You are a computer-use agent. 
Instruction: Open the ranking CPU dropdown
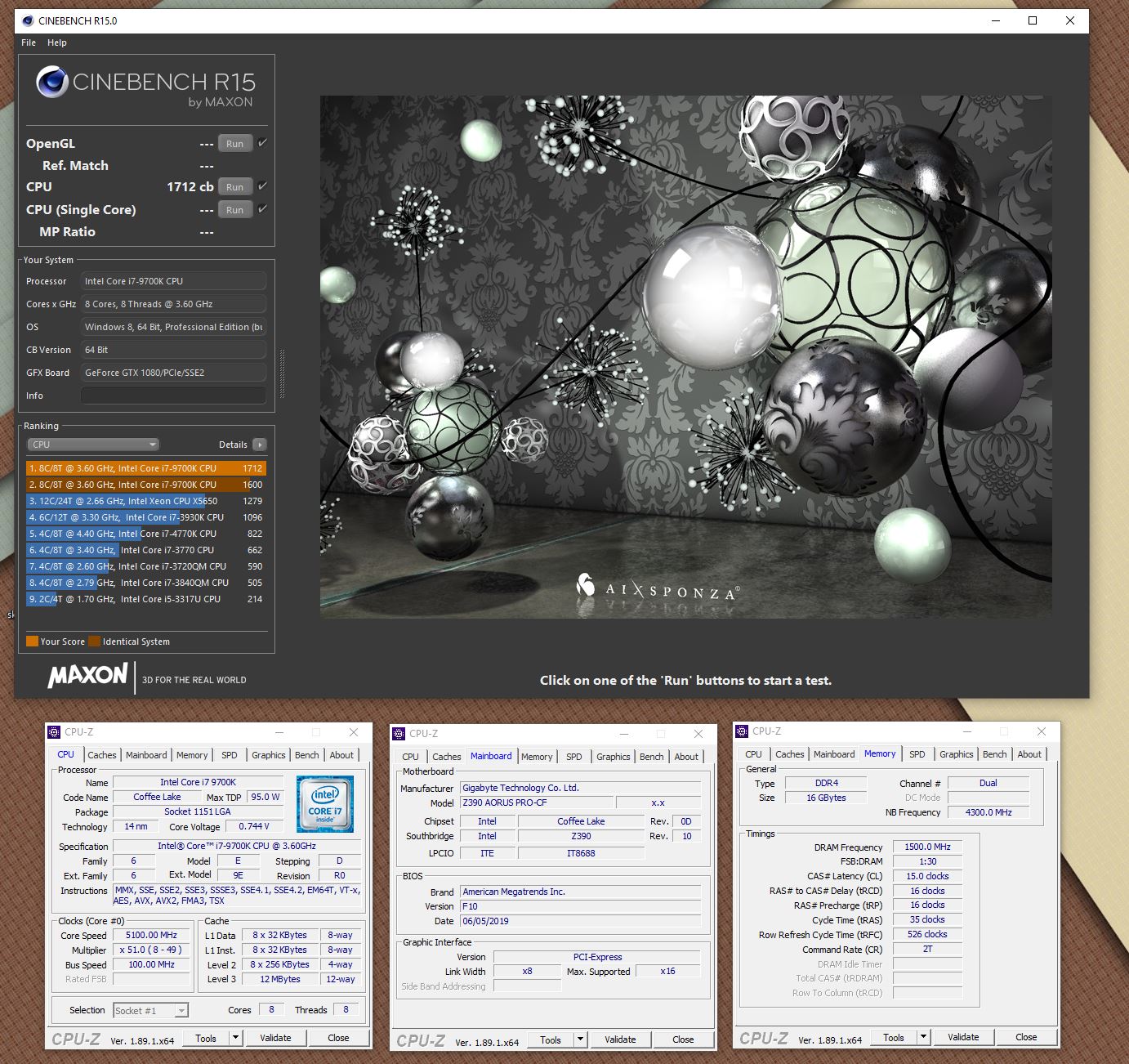(x=93, y=445)
